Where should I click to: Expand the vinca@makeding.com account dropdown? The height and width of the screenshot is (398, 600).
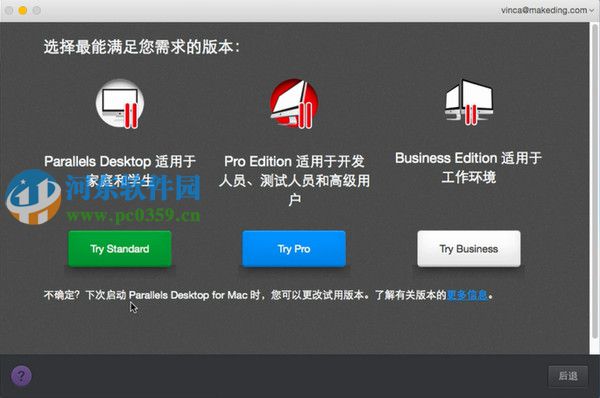(x=547, y=10)
